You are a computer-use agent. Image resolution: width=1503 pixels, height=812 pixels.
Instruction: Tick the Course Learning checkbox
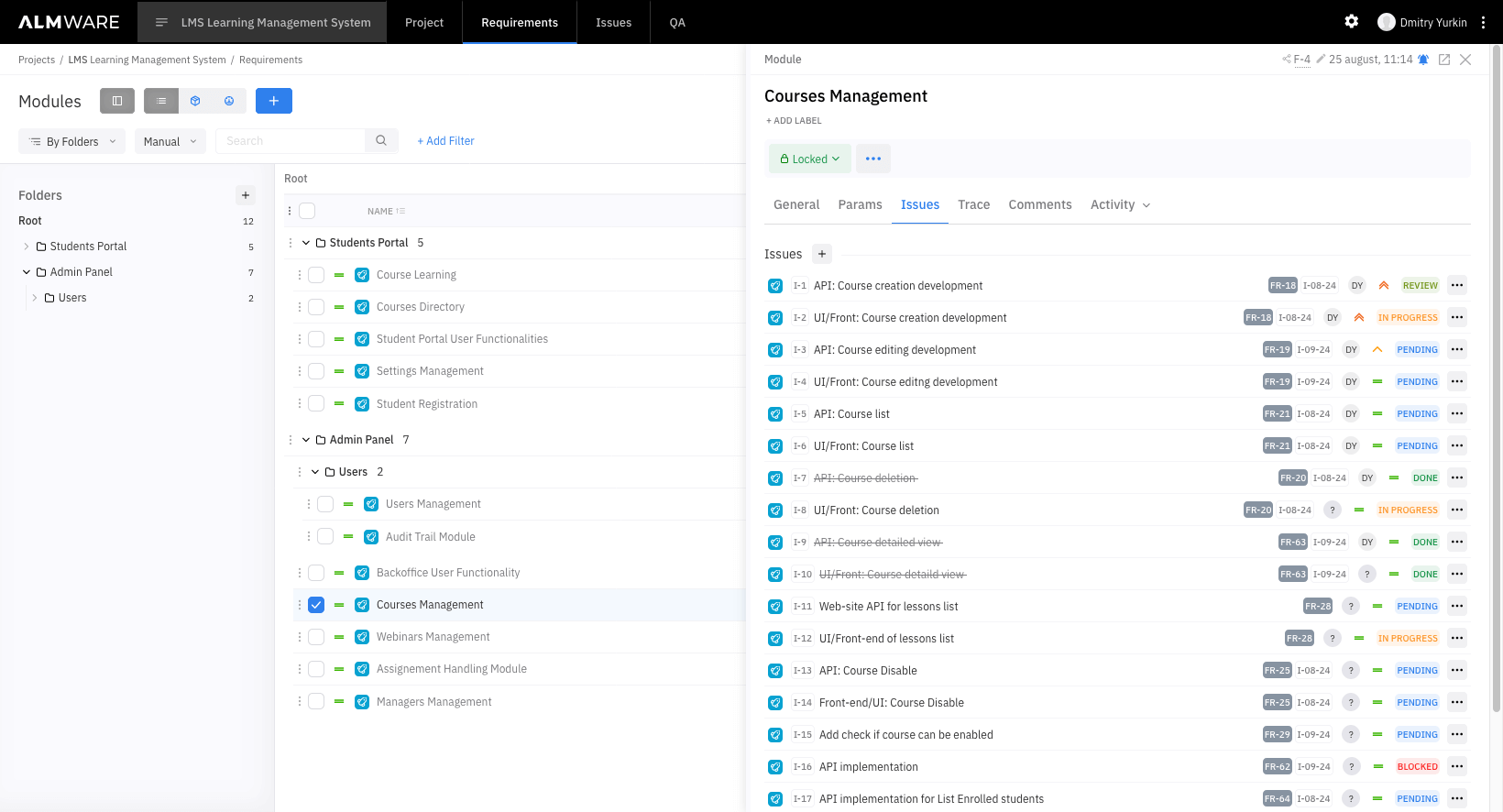click(316, 275)
